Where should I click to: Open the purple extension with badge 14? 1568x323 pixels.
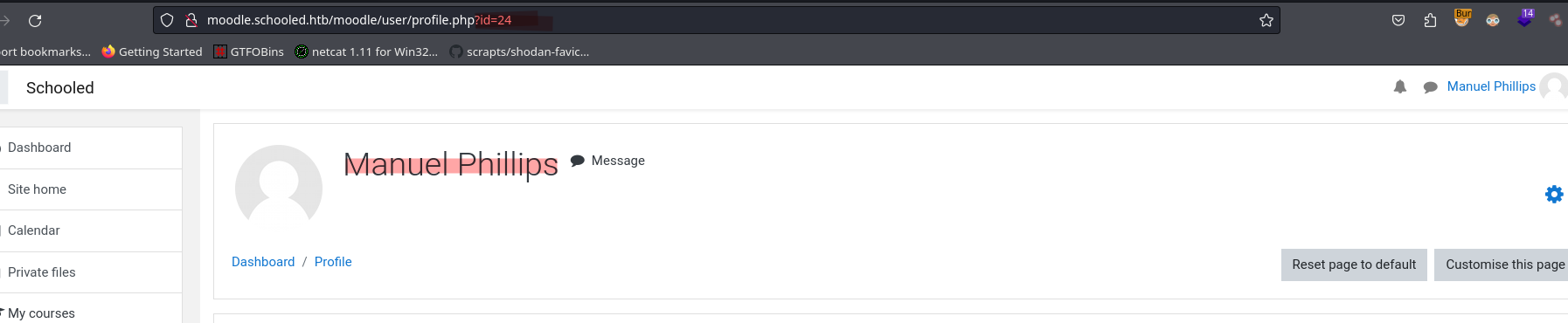pyautogui.click(x=1525, y=18)
